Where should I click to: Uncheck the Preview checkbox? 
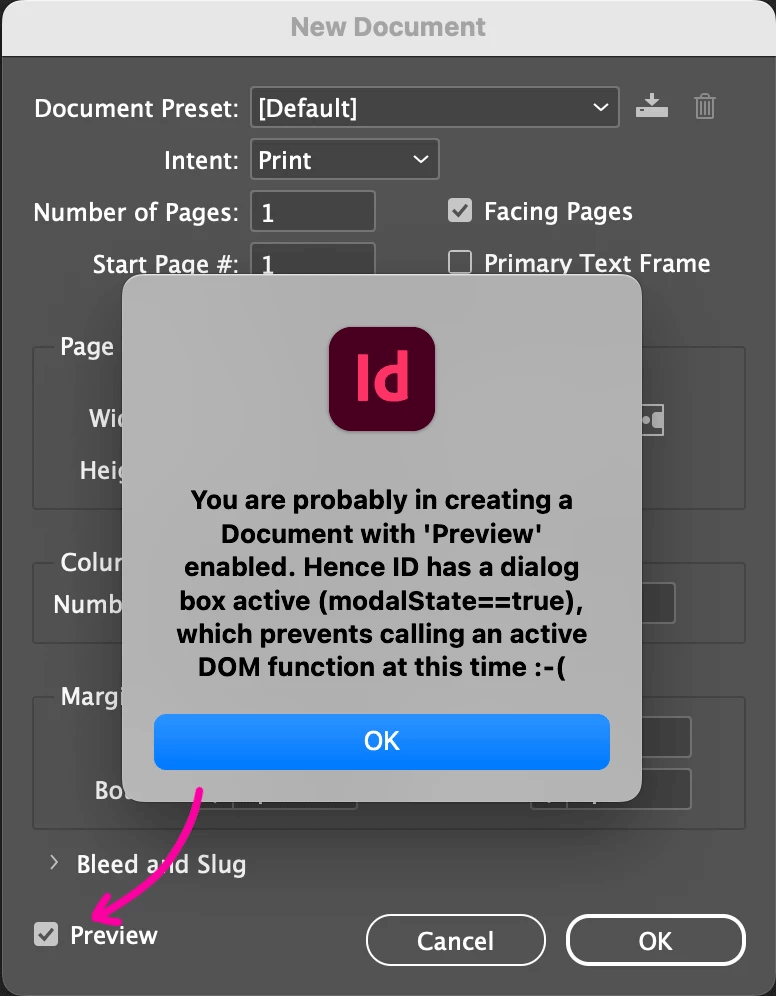click(x=46, y=935)
